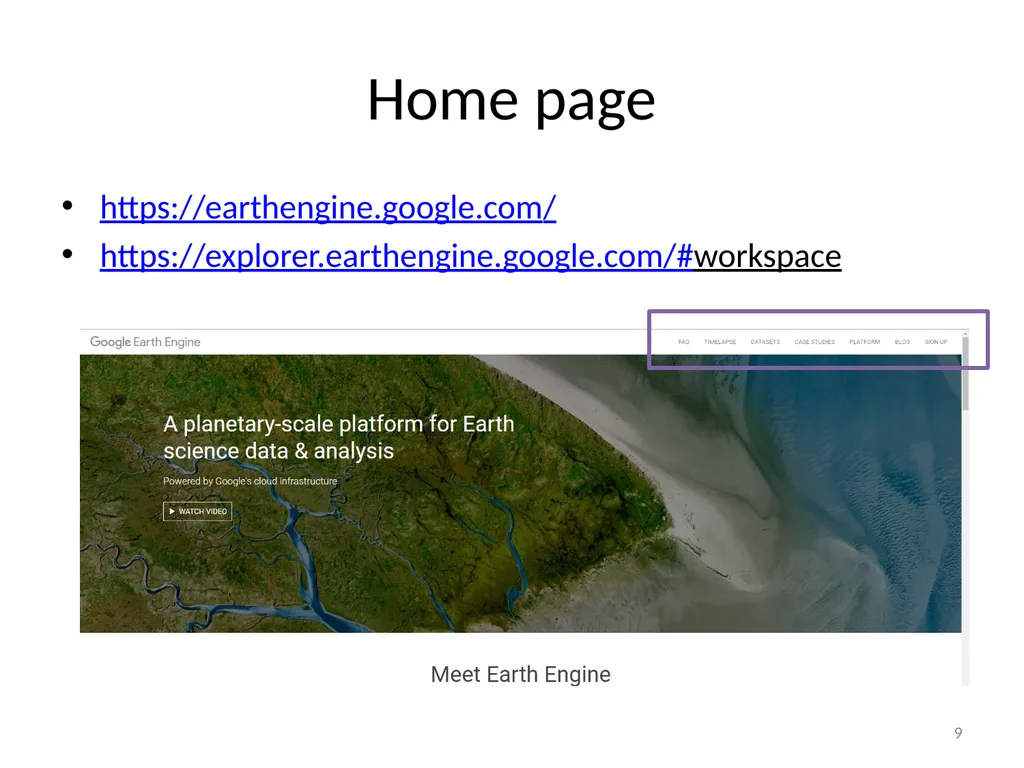Click the scrollbar up arrow
This screenshot has width=1024, height=768.
(965, 334)
